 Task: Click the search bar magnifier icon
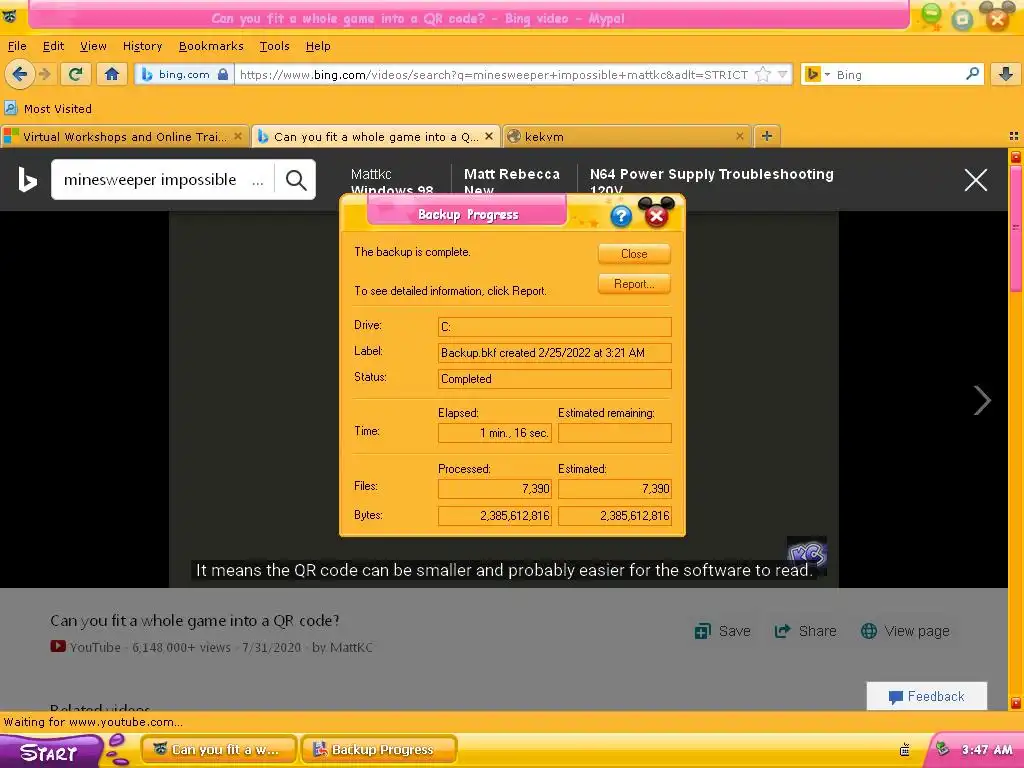[972, 74]
